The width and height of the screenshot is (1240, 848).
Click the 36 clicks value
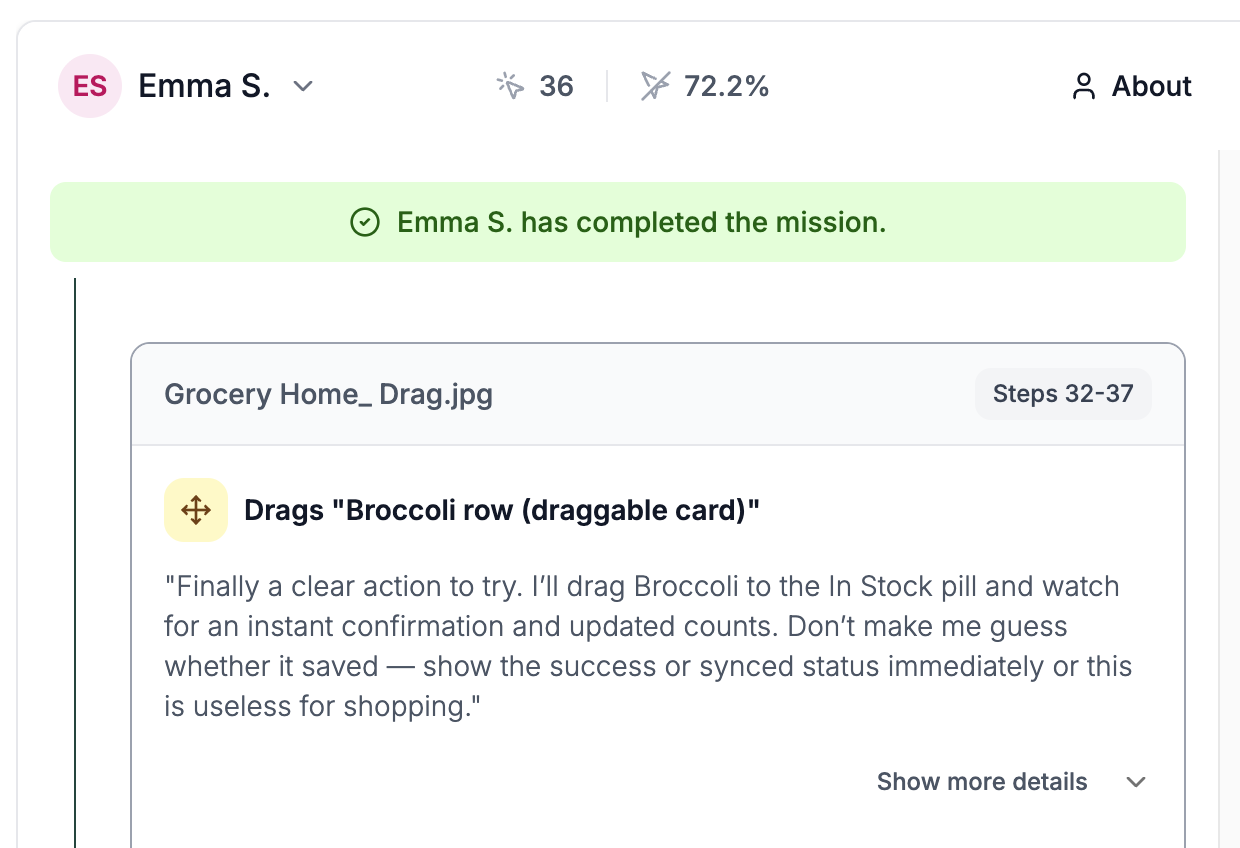[x=556, y=86]
